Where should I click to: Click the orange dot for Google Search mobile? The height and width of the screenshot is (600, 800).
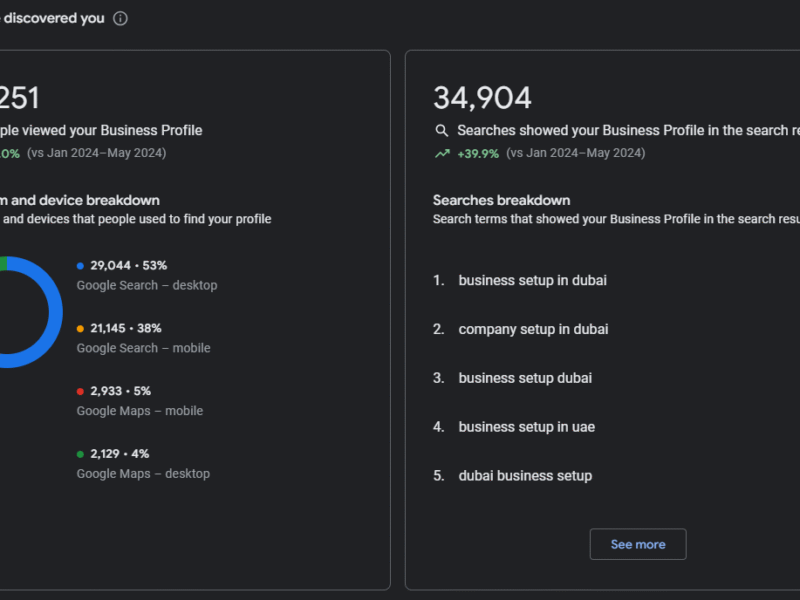[80, 328]
